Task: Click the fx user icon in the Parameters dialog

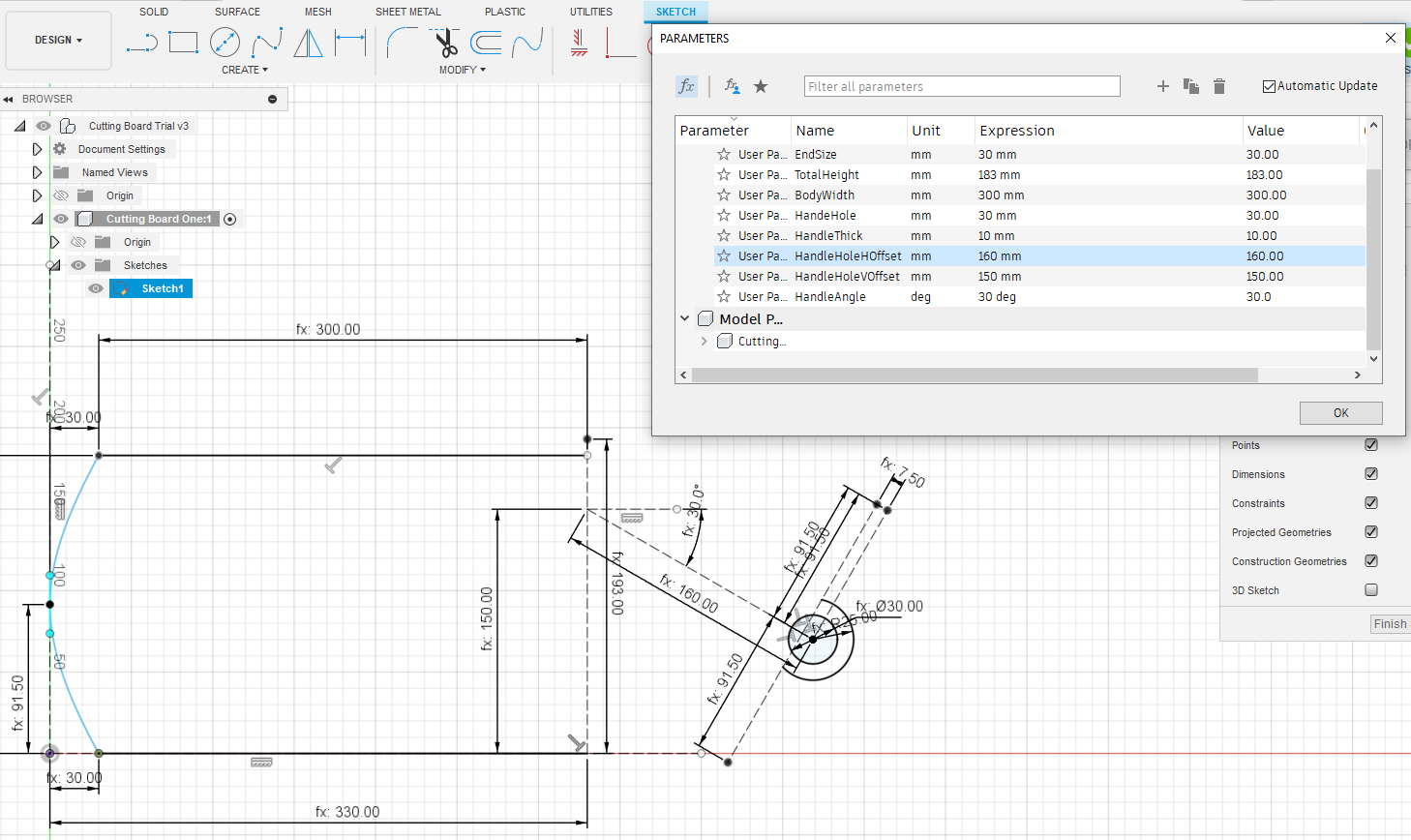Action: 733,86
